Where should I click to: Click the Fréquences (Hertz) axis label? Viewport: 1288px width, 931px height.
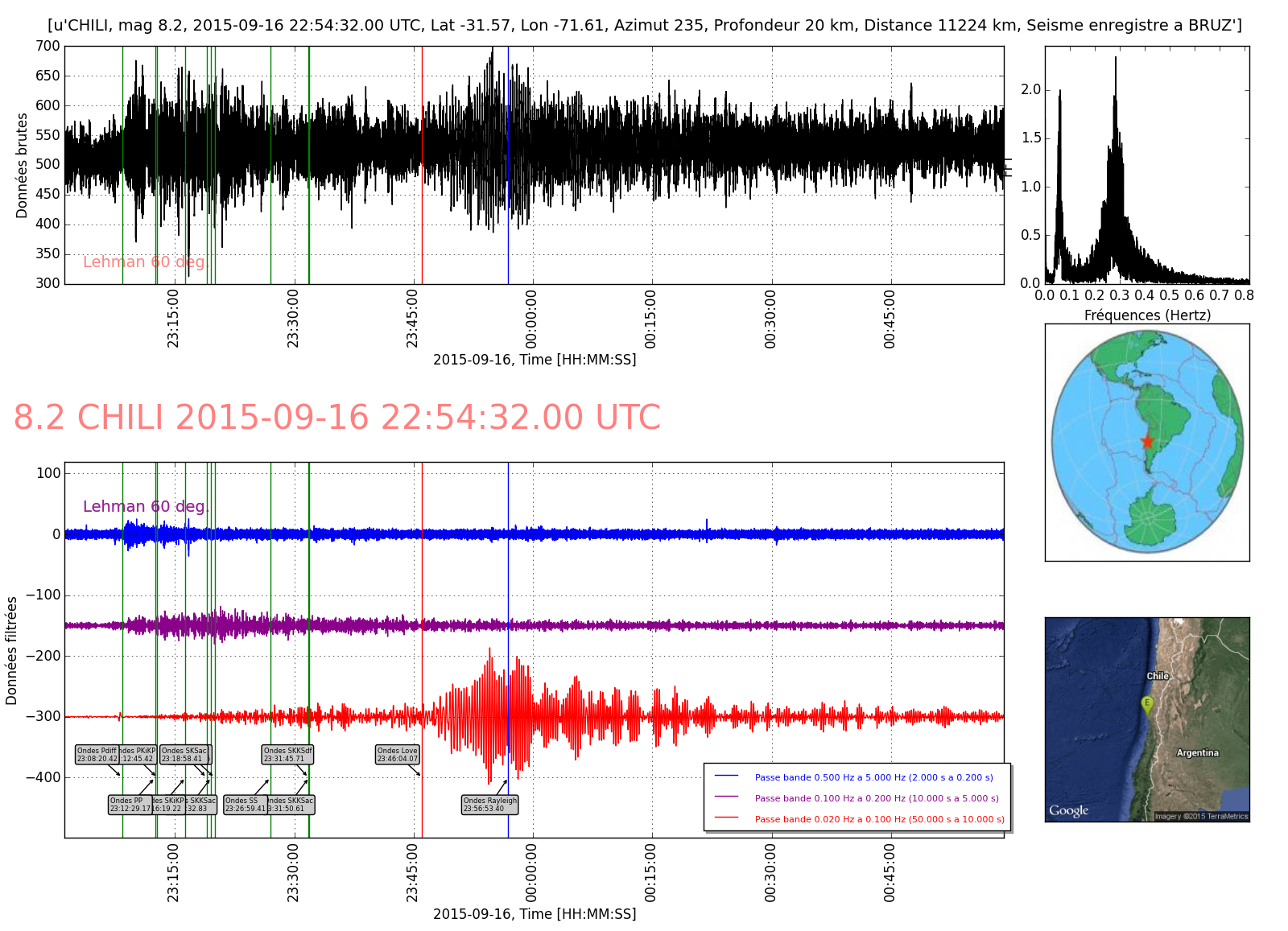(x=1147, y=315)
